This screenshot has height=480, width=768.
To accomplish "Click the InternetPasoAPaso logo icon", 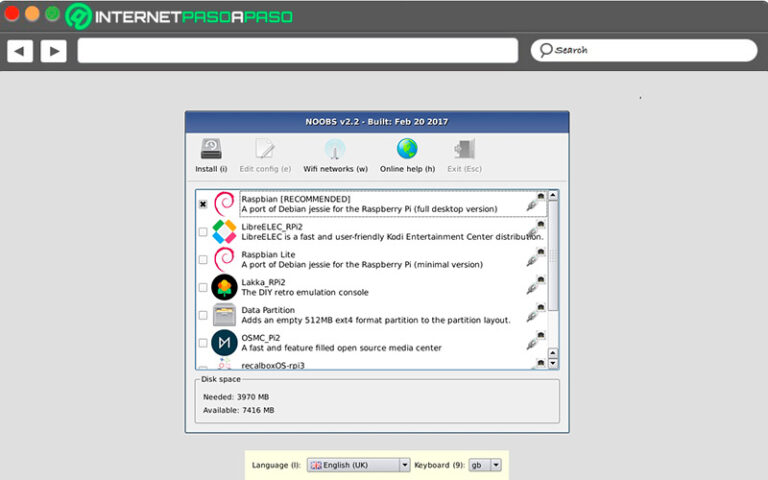I will [78, 16].
